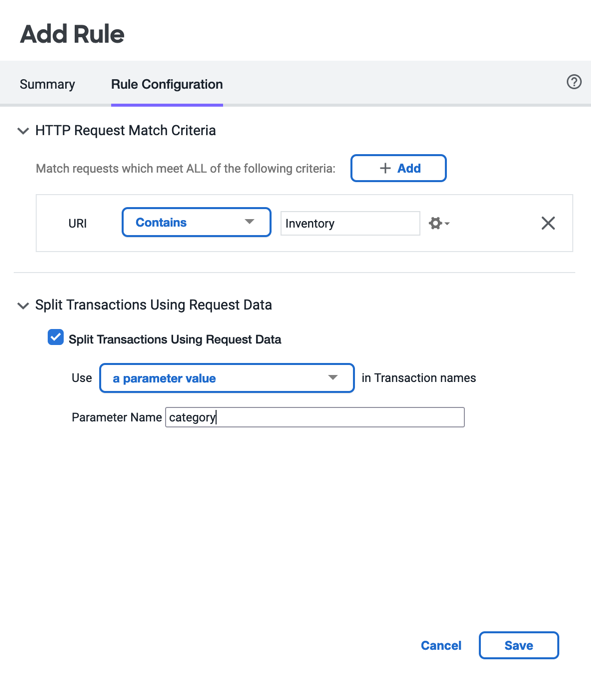The height and width of the screenshot is (692, 591).
Task: Click the Parameter Name input field
Action: click(x=315, y=417)
